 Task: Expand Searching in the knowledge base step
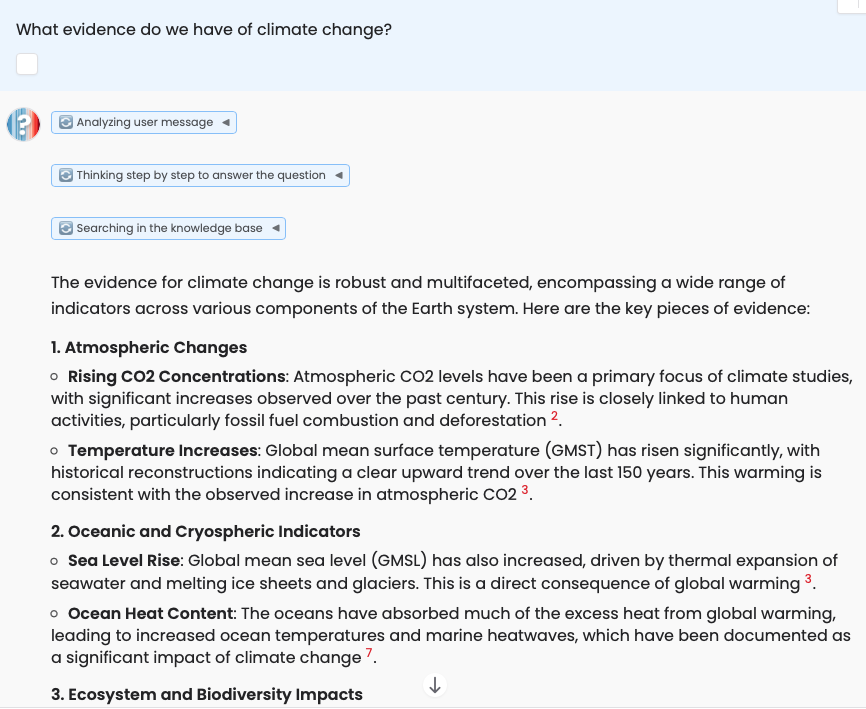click(x=275, y=228)
